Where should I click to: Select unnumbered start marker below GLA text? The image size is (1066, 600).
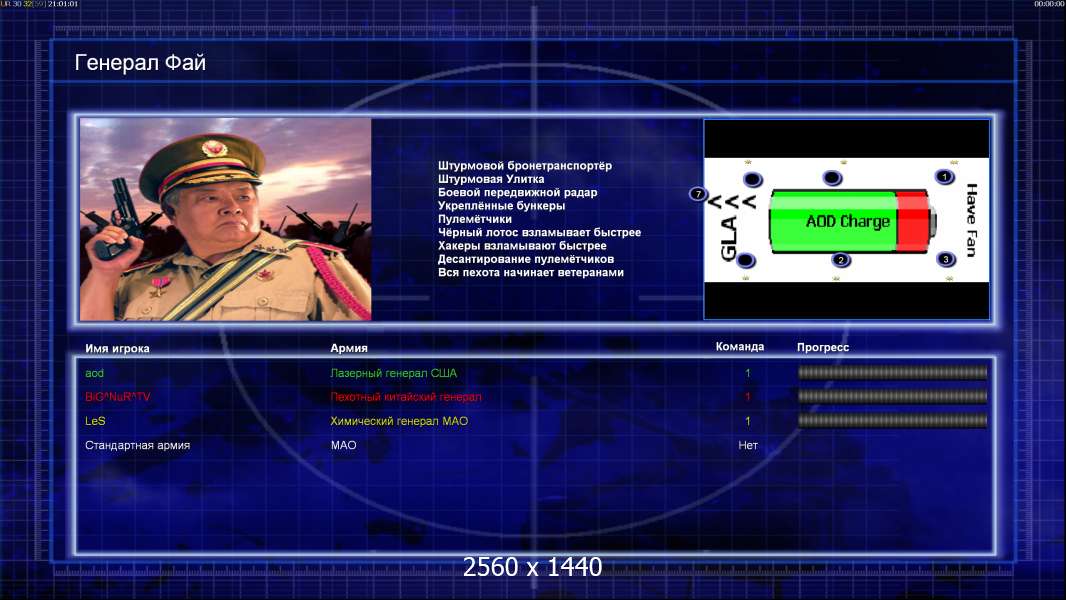[x=746, y=260]
